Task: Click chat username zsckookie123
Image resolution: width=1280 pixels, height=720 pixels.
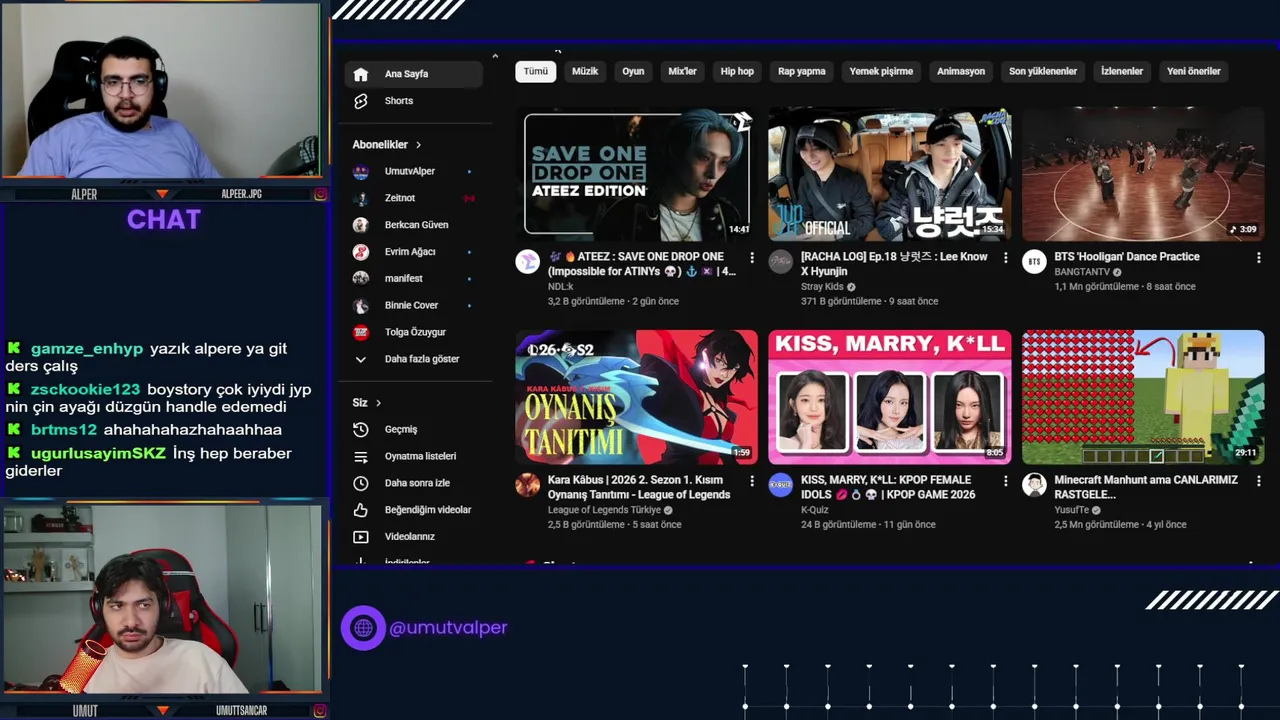Action: click(86, 390)
